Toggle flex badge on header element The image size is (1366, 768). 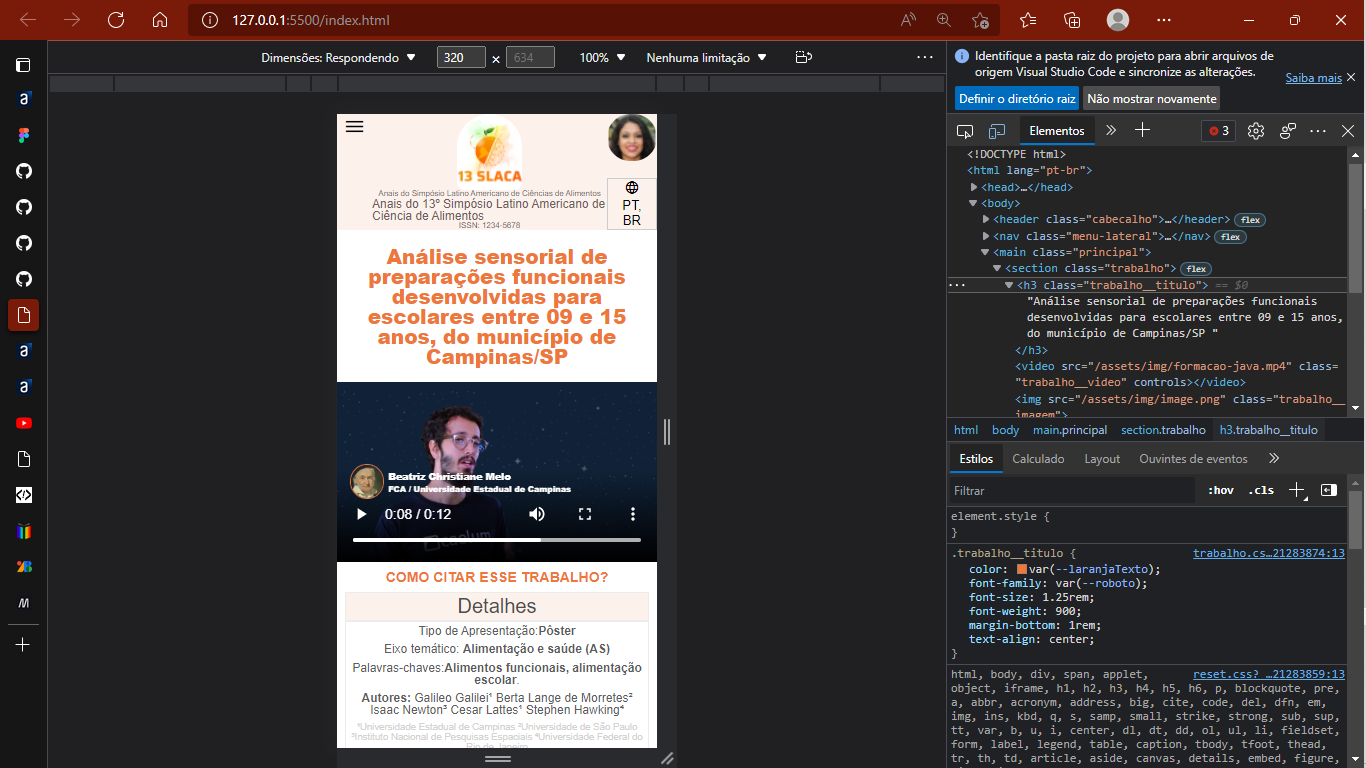(1249, 220)
